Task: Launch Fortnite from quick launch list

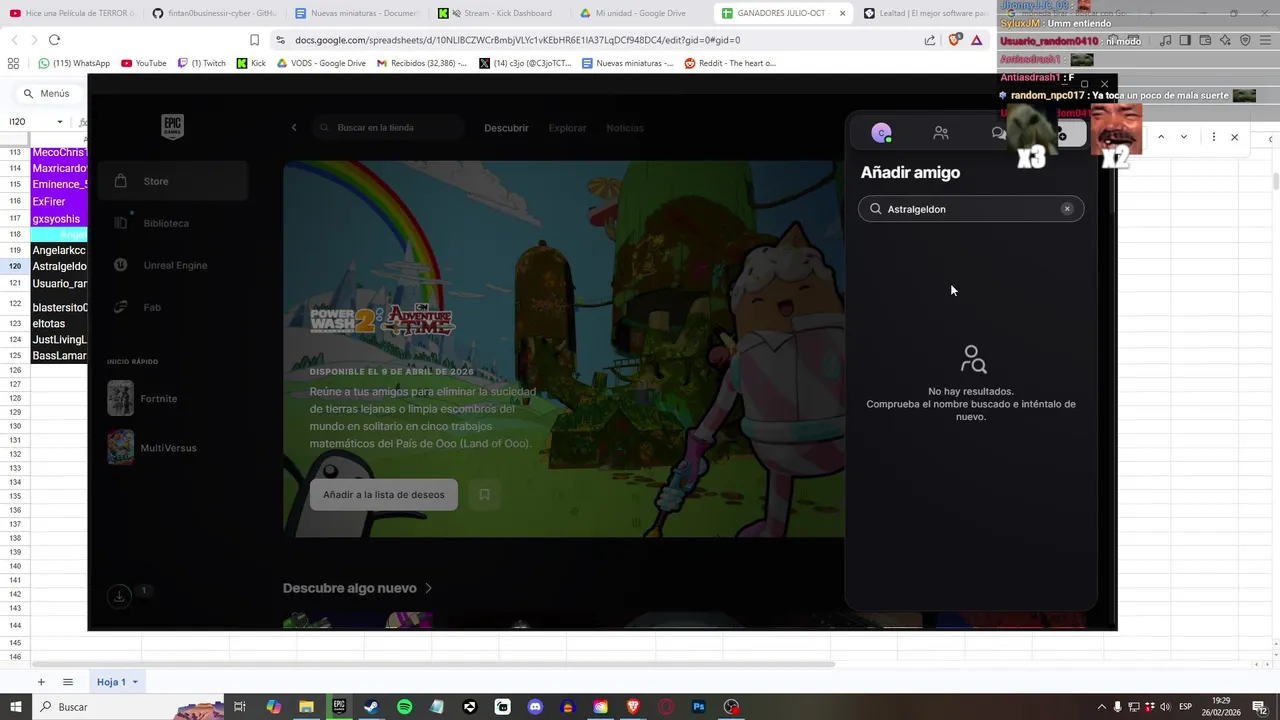Action: pos(172,398)
